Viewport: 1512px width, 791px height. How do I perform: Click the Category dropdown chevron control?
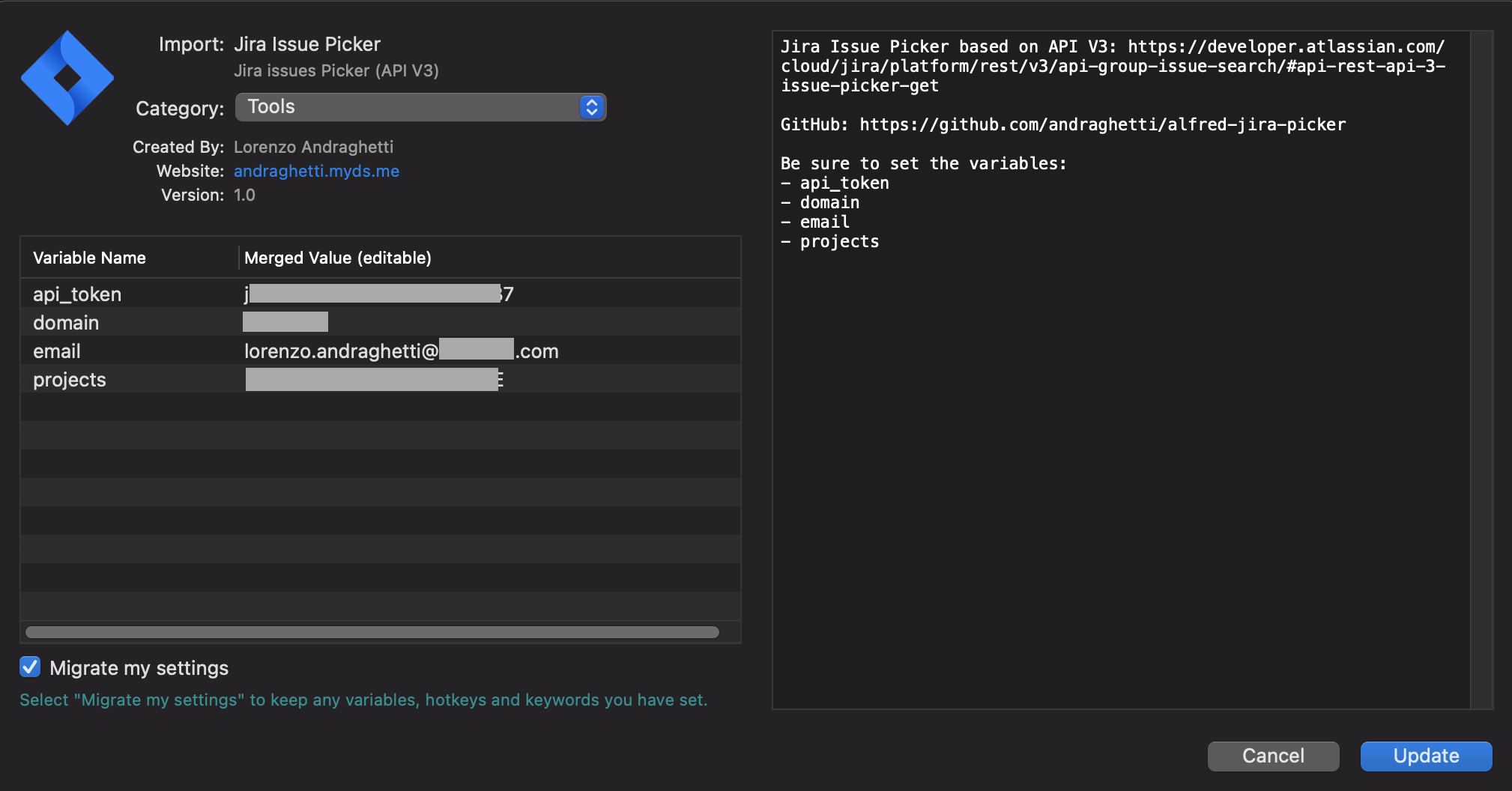(x=591, y=107)
